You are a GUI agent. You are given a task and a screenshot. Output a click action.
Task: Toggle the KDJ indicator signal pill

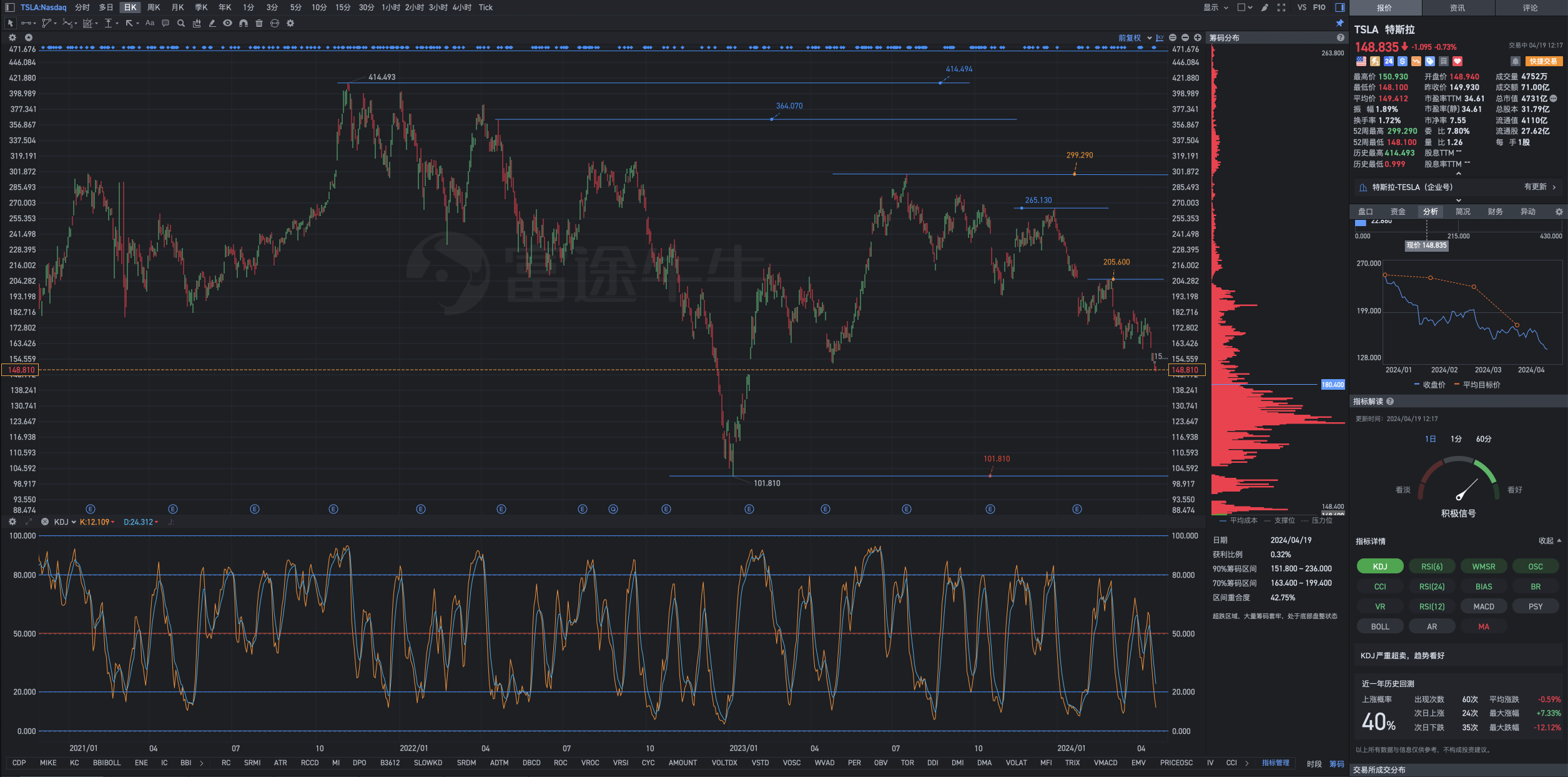pos(1380,567)
